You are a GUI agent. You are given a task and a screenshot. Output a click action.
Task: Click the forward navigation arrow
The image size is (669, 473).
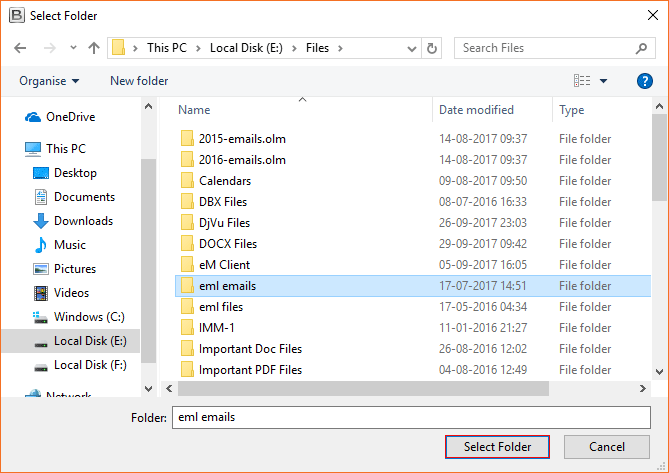point(49,48)
